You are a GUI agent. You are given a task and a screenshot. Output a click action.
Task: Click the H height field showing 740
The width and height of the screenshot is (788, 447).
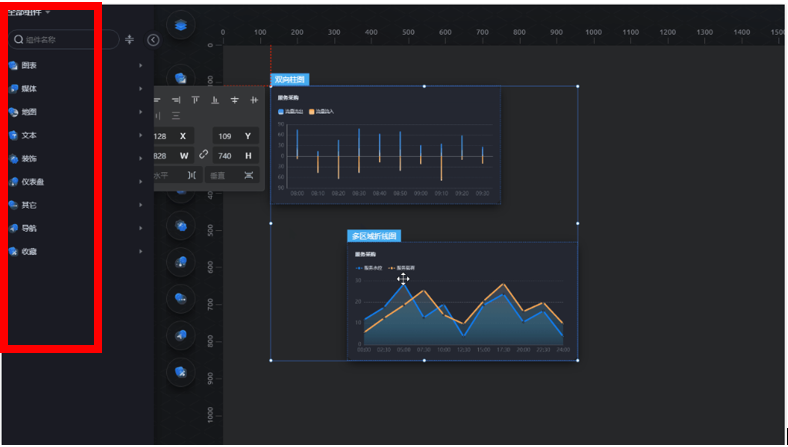click(x=236, y=156)
